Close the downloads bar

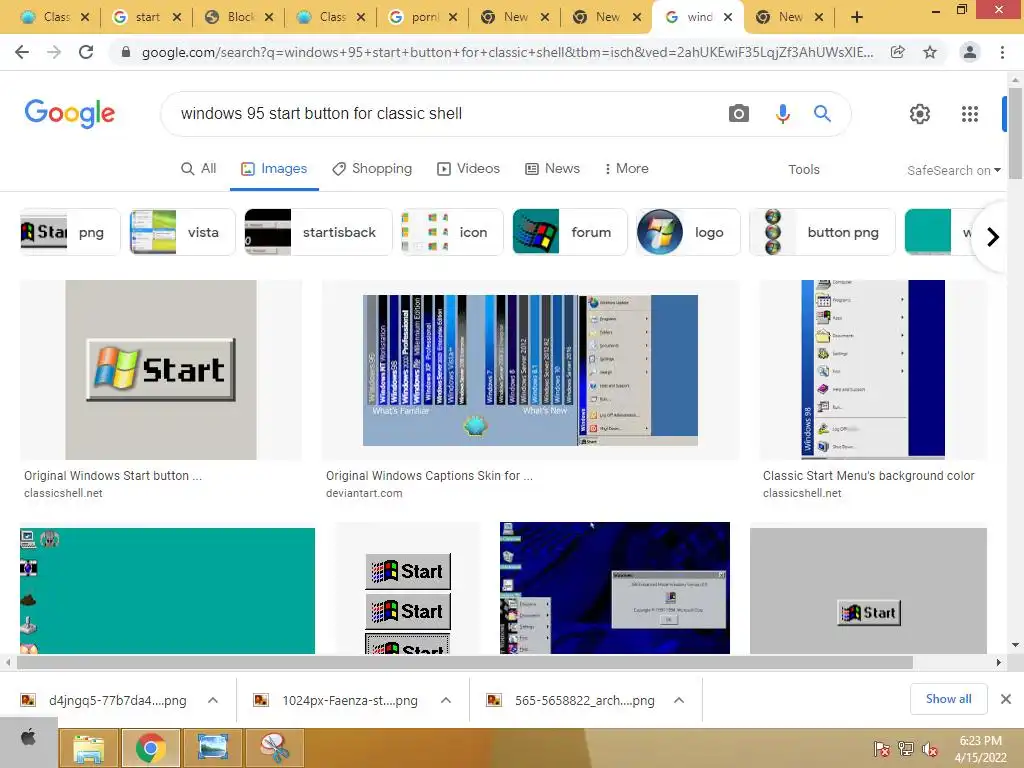coord(1006,699)
